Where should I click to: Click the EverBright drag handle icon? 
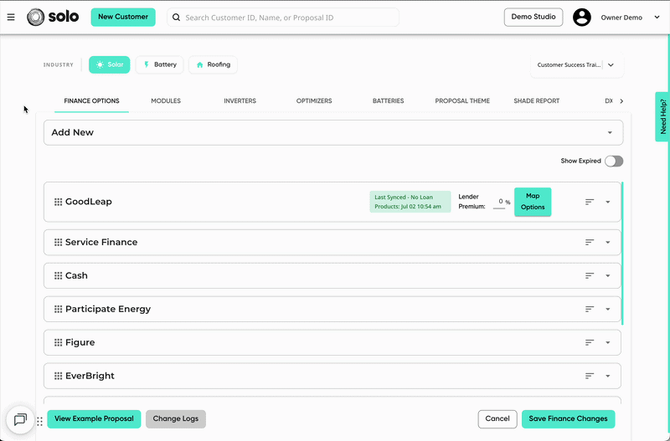tap(58, 376)
